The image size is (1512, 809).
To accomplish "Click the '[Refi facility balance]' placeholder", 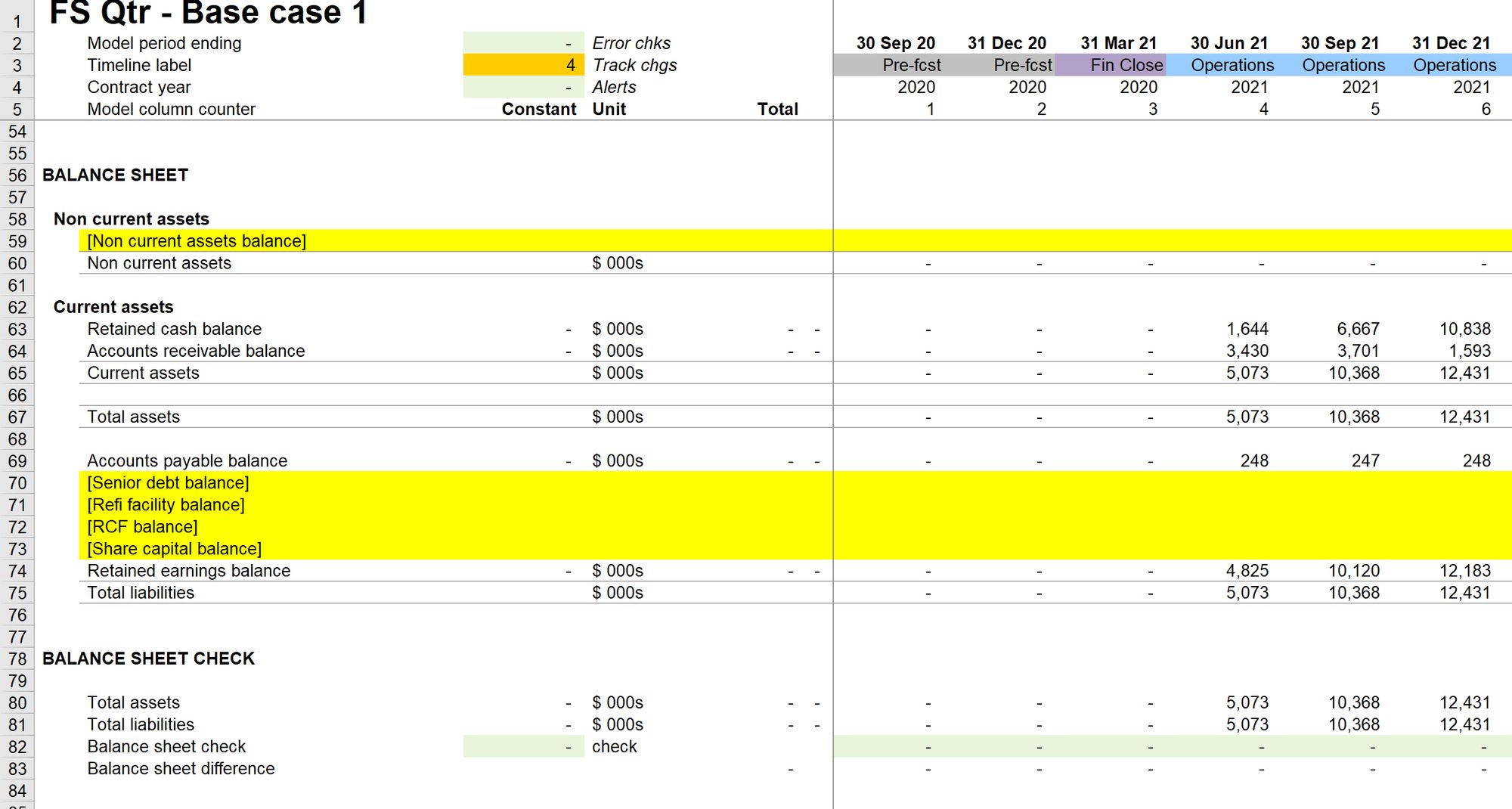I will coord(166,504).
